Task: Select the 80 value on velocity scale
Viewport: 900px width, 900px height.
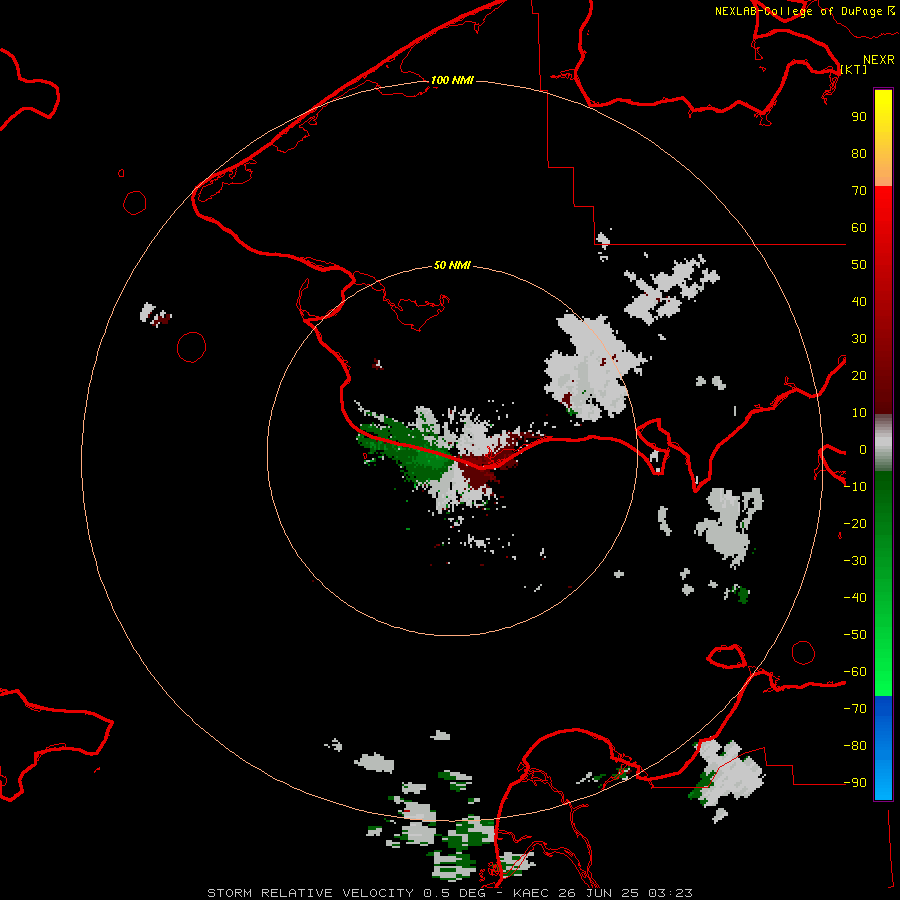Action: 859,153
